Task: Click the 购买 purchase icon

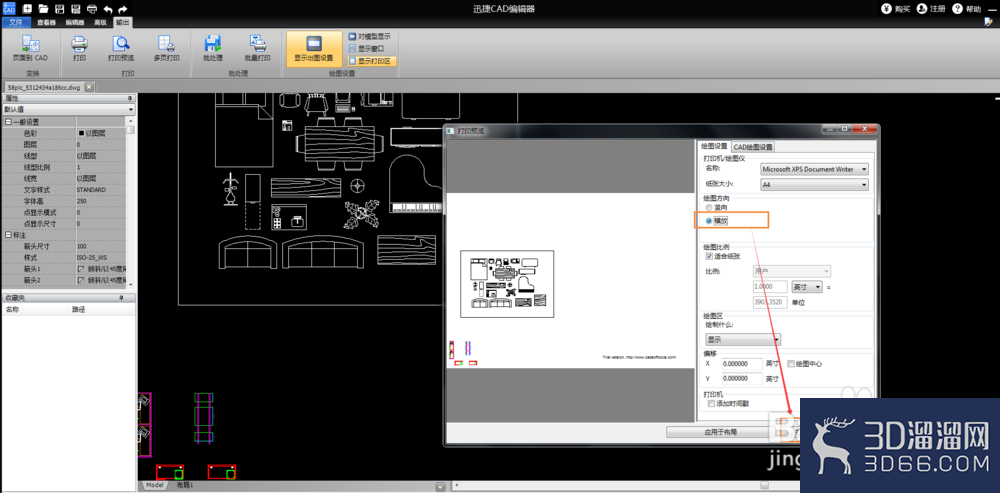Action: coord(888,9)
